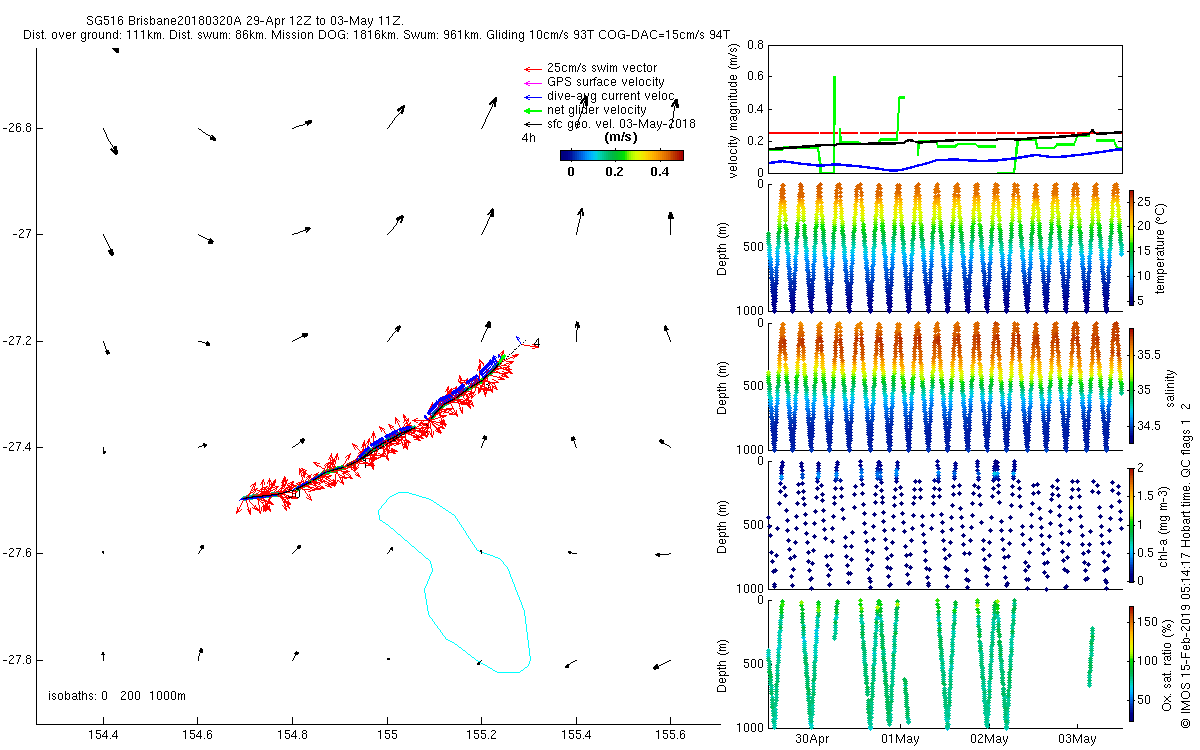Click the '154.4' longitude tick label
Viewport: 1200px width, 750px height.
(x=103, y=735)
